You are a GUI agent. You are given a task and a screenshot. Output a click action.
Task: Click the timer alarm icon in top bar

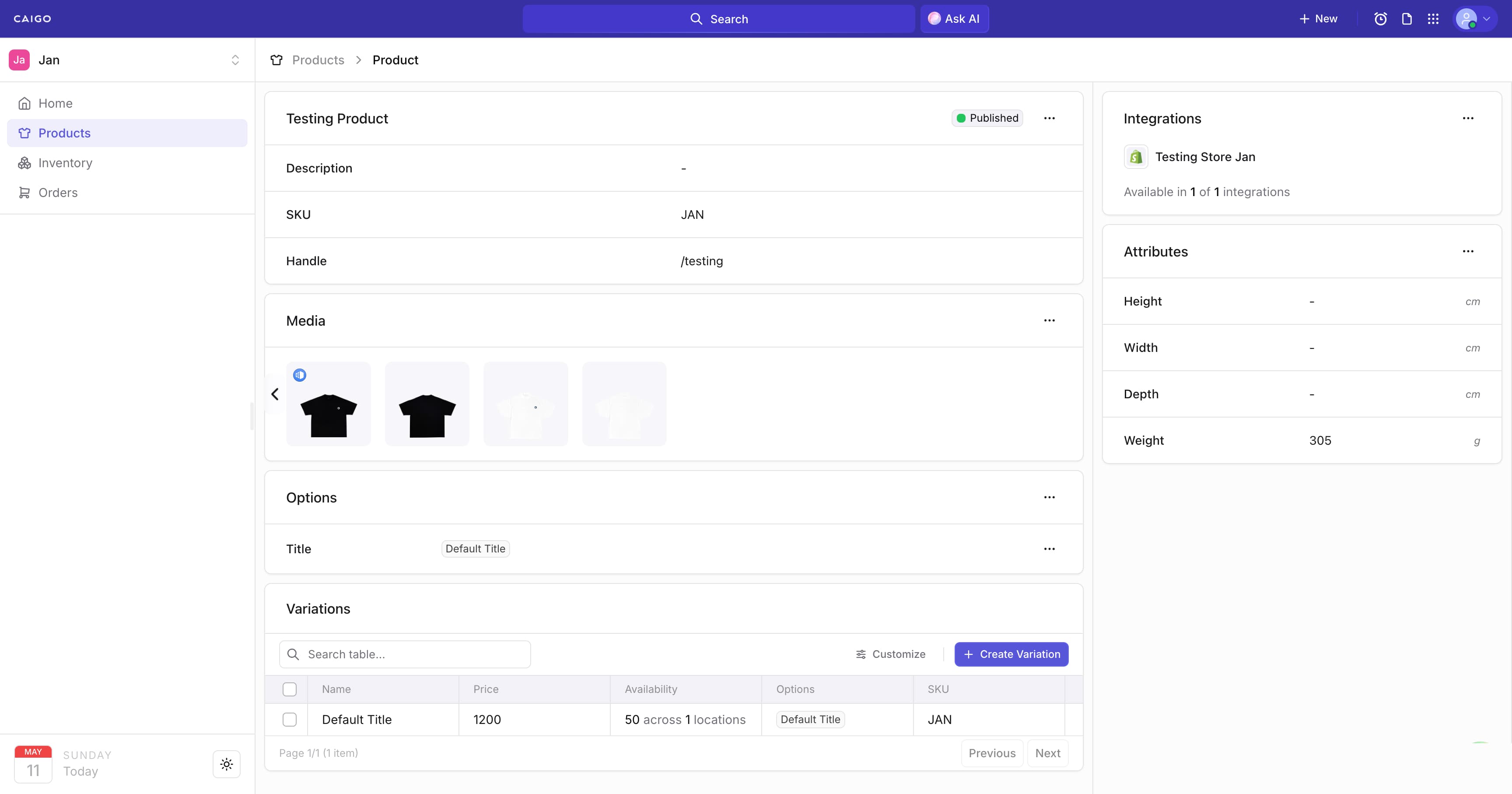click(x=1380, y=19)
